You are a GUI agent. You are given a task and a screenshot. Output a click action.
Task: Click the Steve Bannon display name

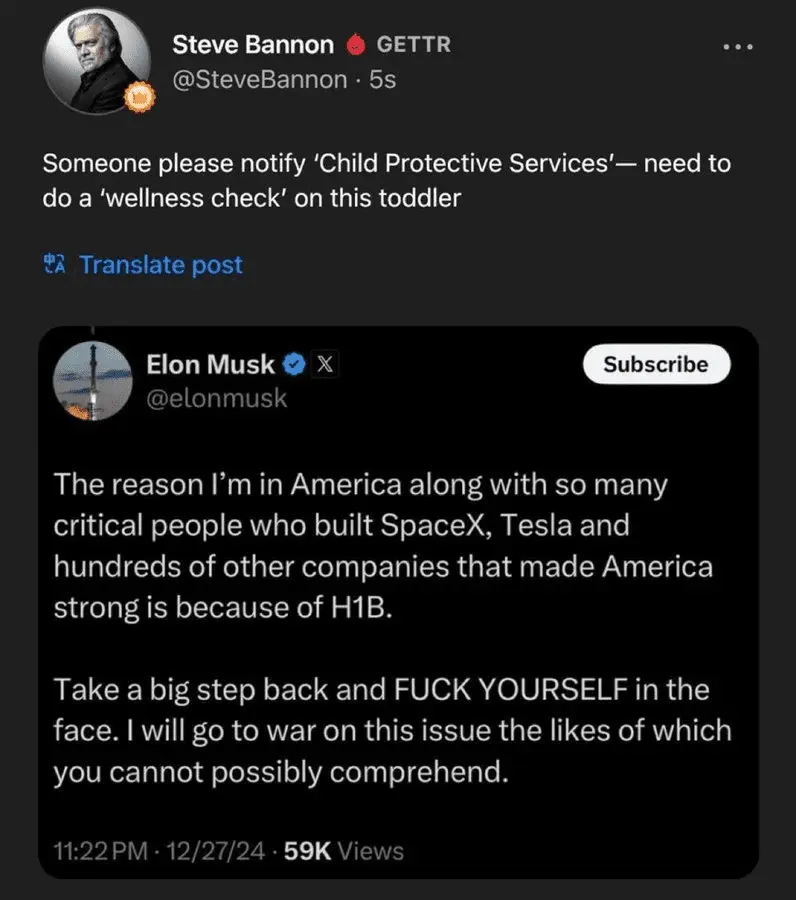point(253,45)
